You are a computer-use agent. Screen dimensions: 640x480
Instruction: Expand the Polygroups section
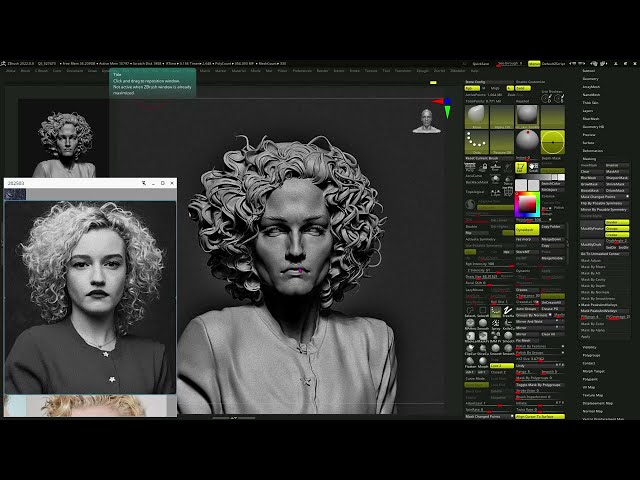pyautogui.click(x=591, y=355)
